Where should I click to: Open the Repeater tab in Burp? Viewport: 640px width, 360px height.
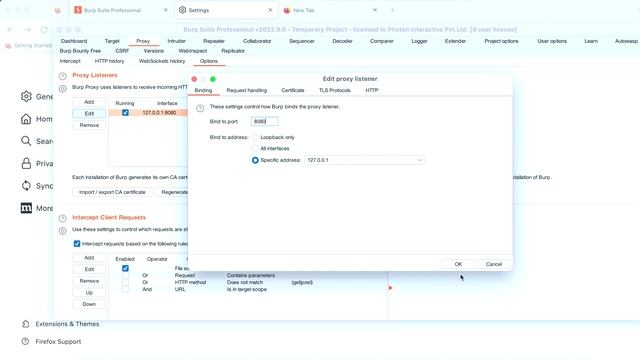point(214,41)
